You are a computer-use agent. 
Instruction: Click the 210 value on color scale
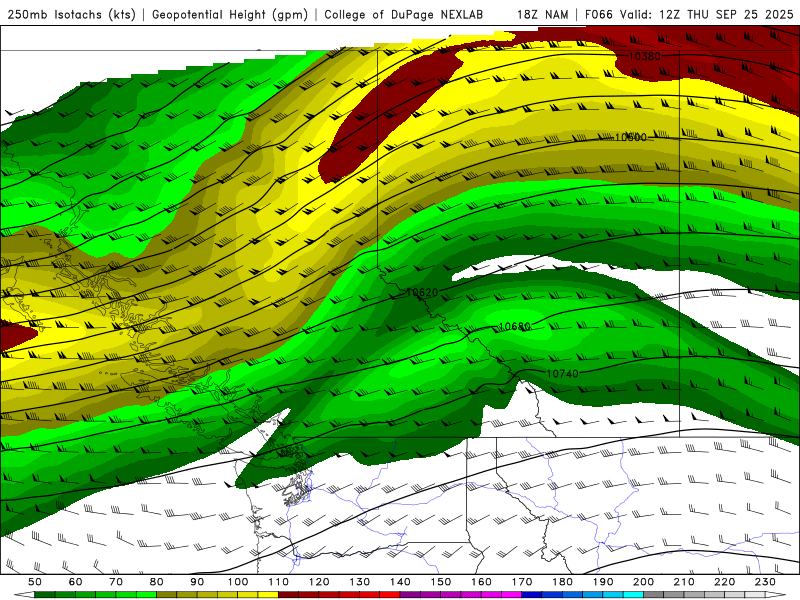coord(684,582)
